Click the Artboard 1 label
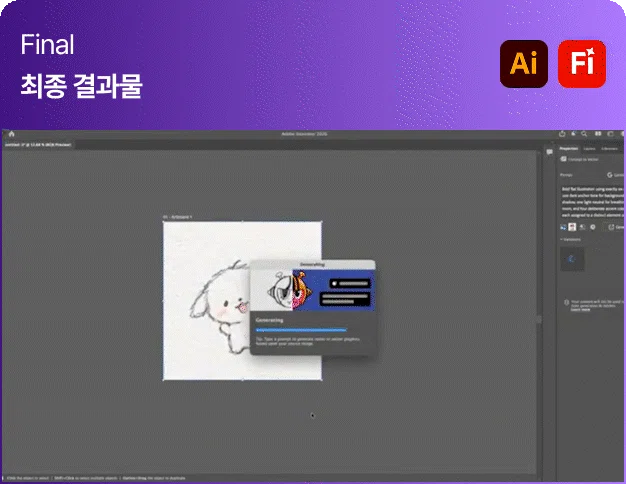 click(177, 217)
